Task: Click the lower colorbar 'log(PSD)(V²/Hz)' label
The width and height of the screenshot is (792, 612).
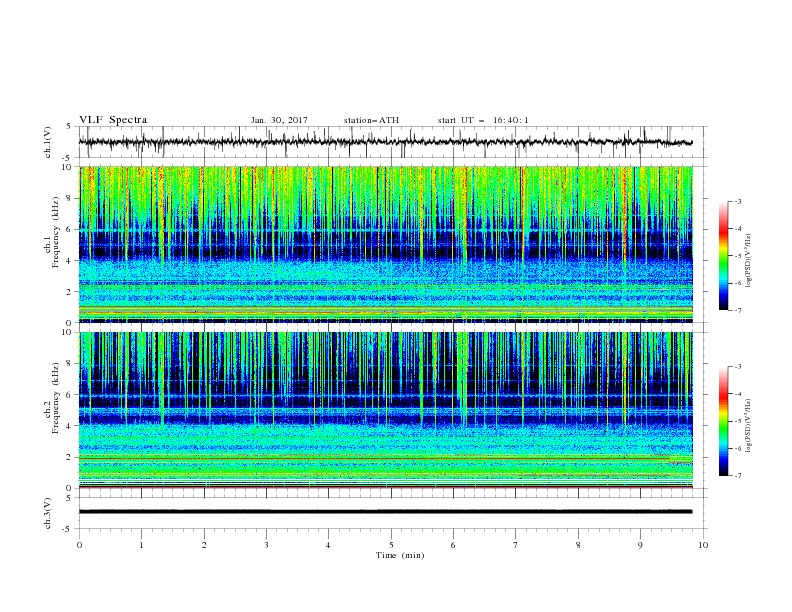Action: point(749,425)
